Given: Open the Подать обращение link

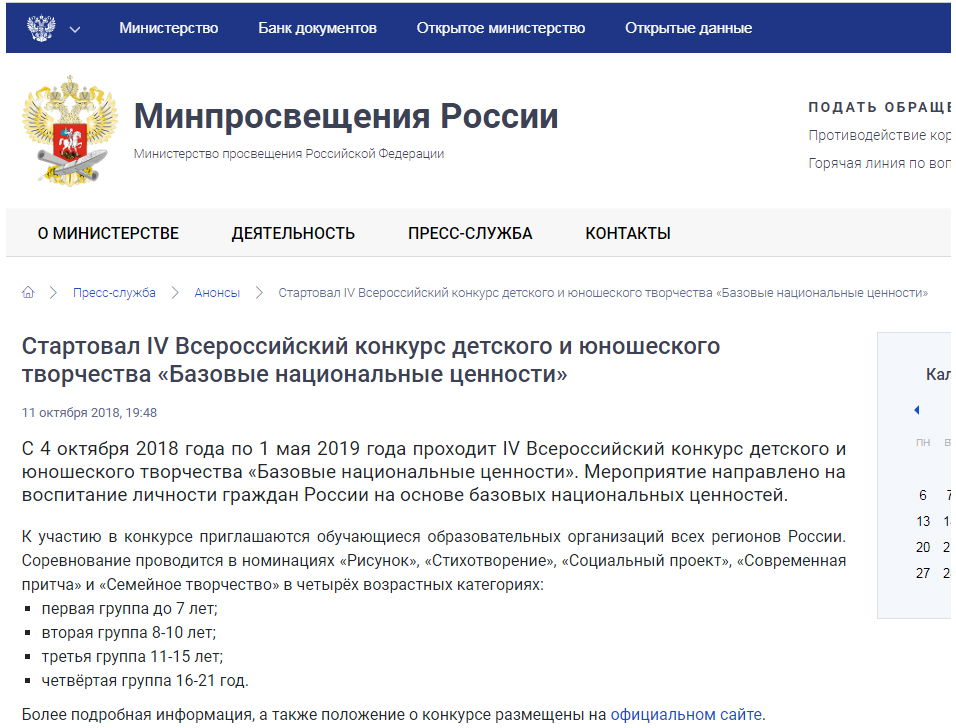Looking at the screenshot, I should click(x=879, y=107).
